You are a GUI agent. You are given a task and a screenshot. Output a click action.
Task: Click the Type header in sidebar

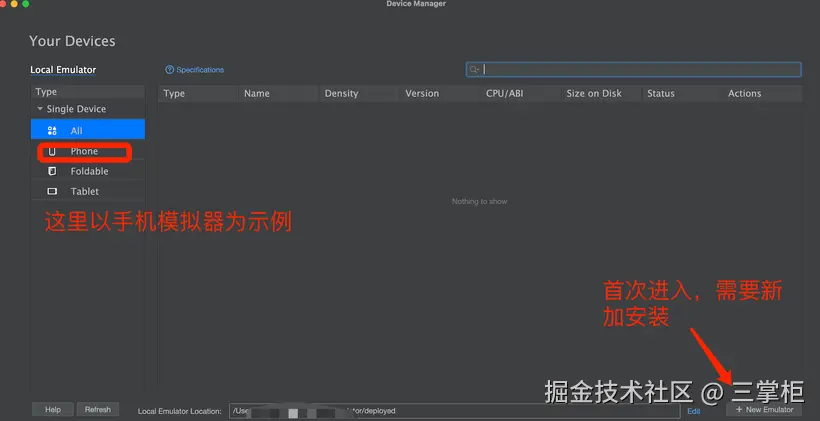tap(88, 92)
